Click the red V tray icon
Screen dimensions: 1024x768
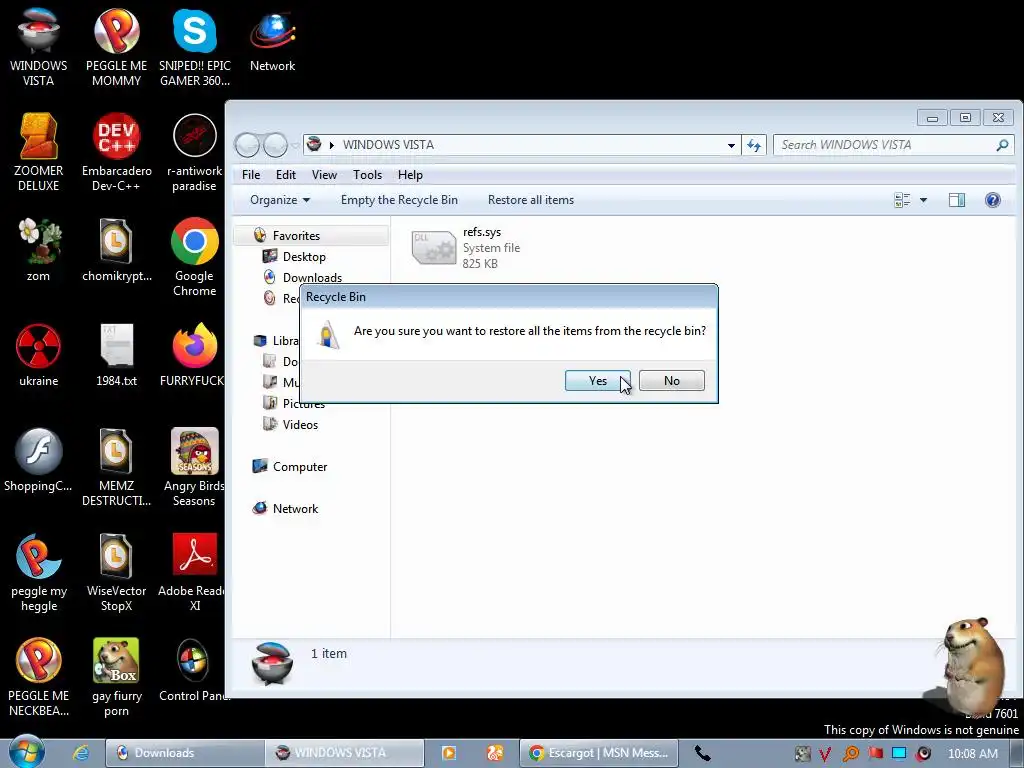point(825,754)
